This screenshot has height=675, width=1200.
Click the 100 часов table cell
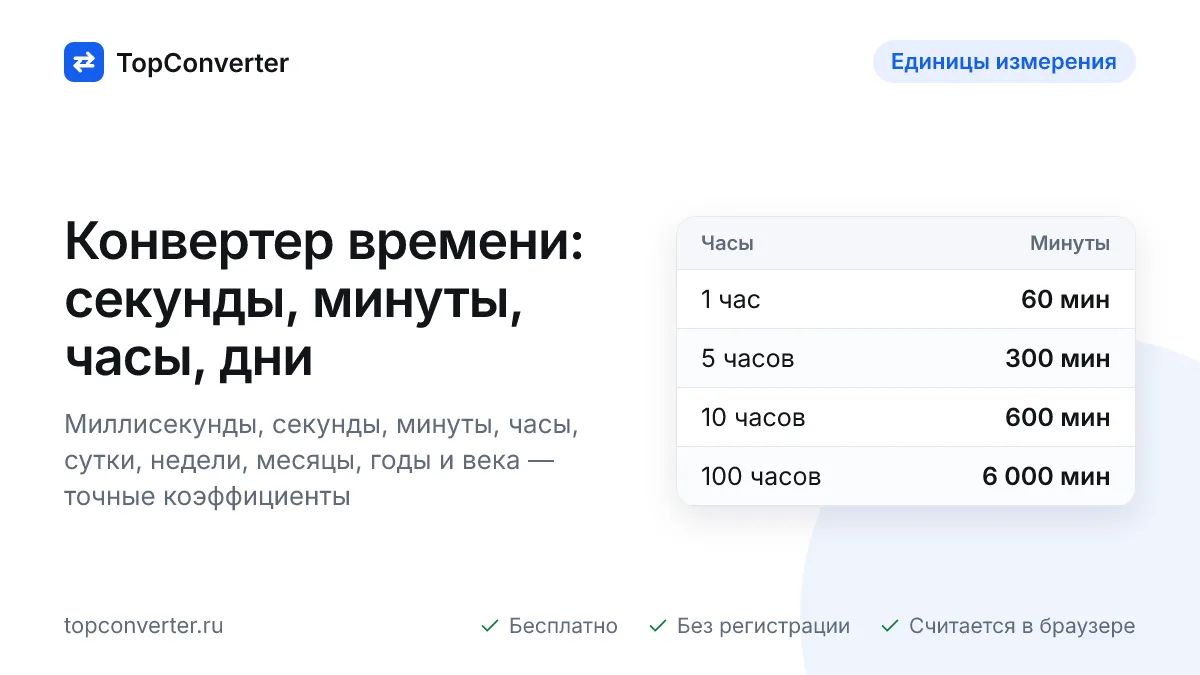761,476
